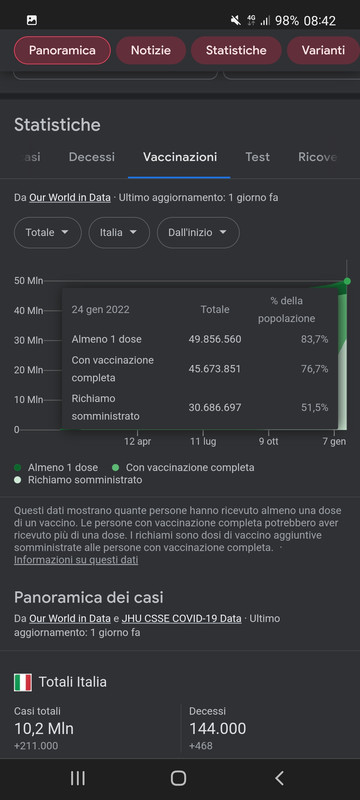360x800 pixels.
Task: Open the Vaccinazioni tab
Action: pos(180,157)
